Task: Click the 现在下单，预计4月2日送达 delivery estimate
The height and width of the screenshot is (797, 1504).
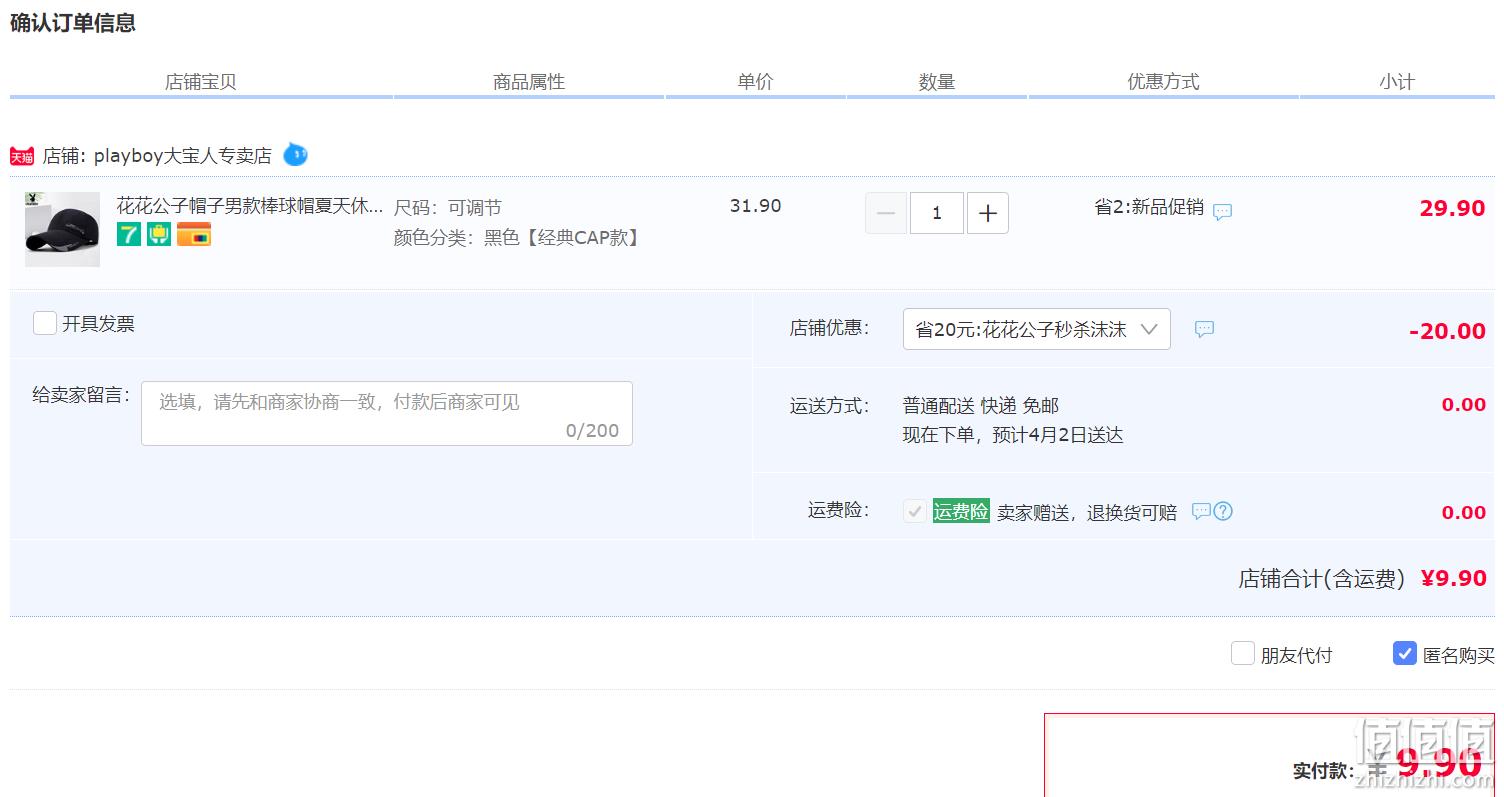Action: point(1013,435)
